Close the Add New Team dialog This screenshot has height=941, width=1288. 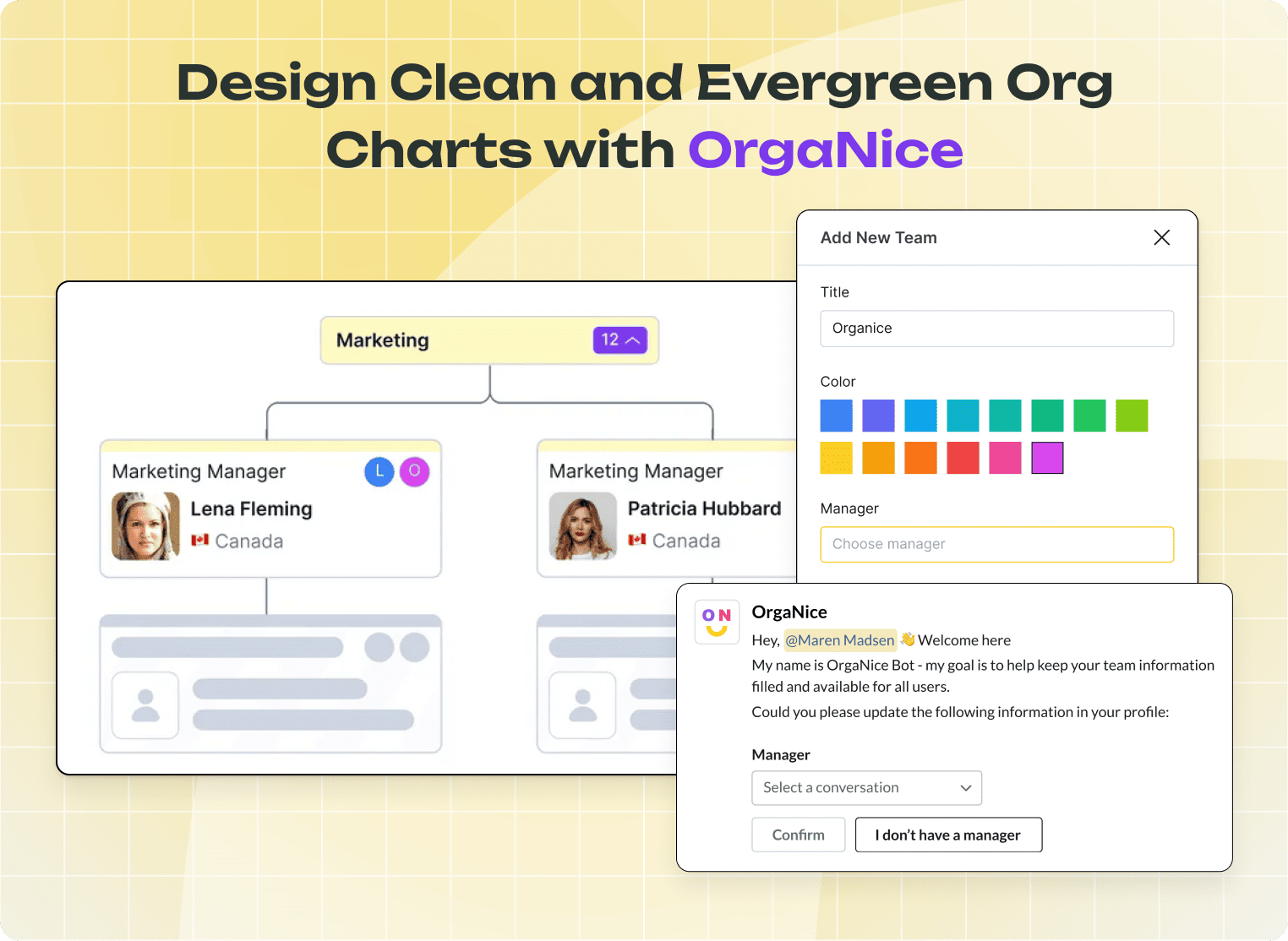[1162, 237]
